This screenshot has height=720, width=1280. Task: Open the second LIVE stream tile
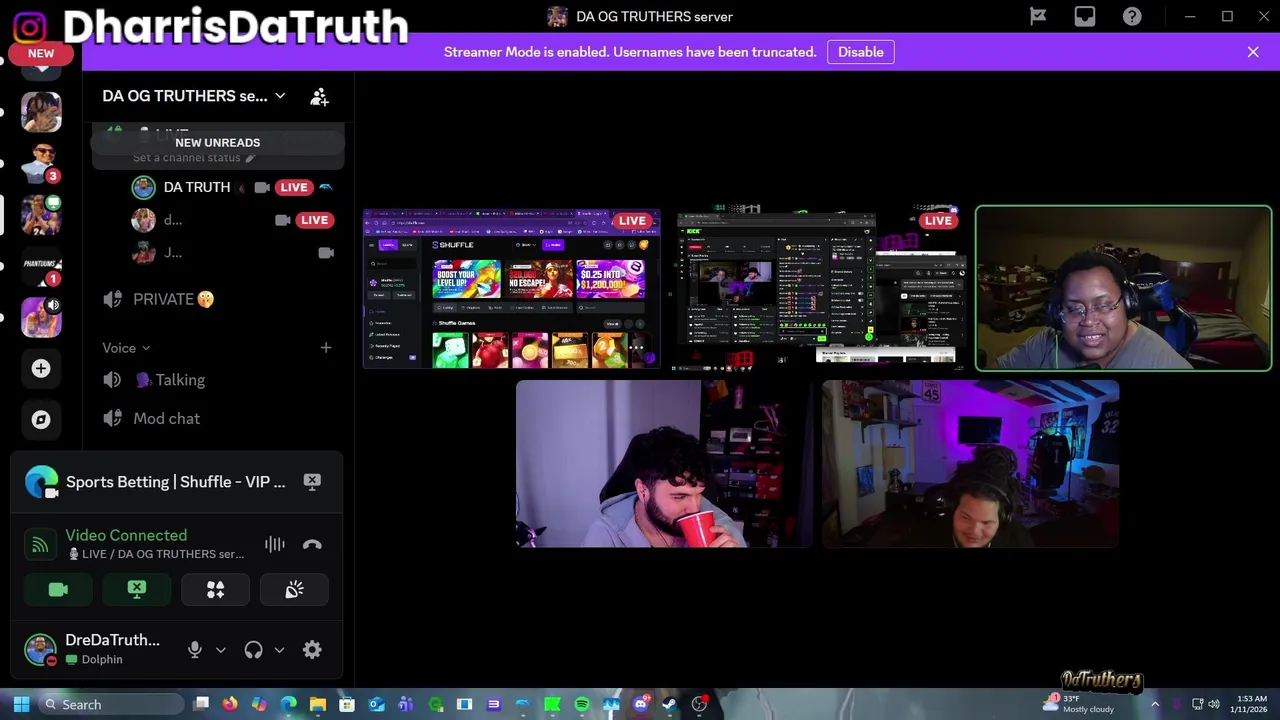pos(819,289)
